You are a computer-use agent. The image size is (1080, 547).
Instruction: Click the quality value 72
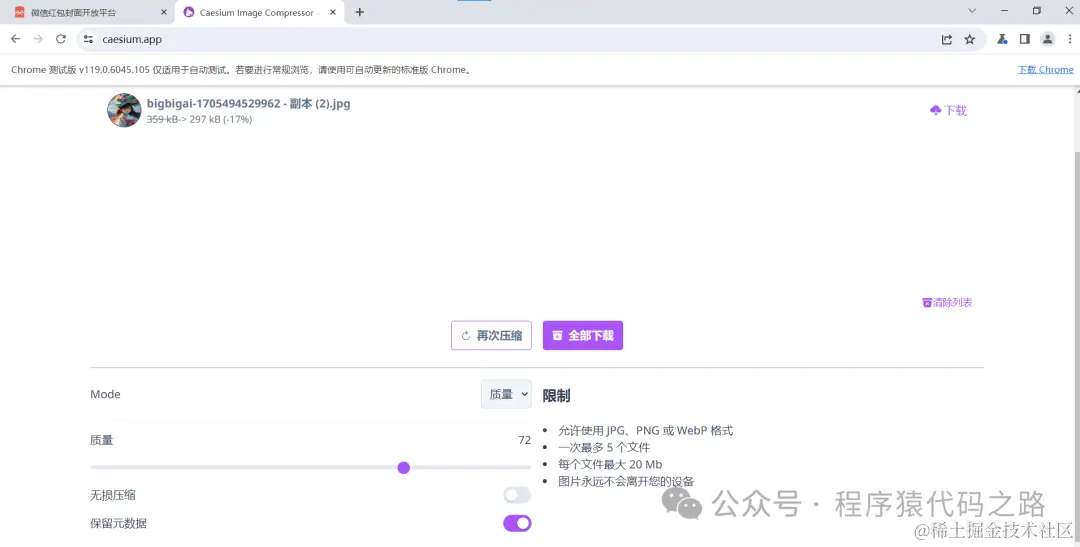click(524, 440)
